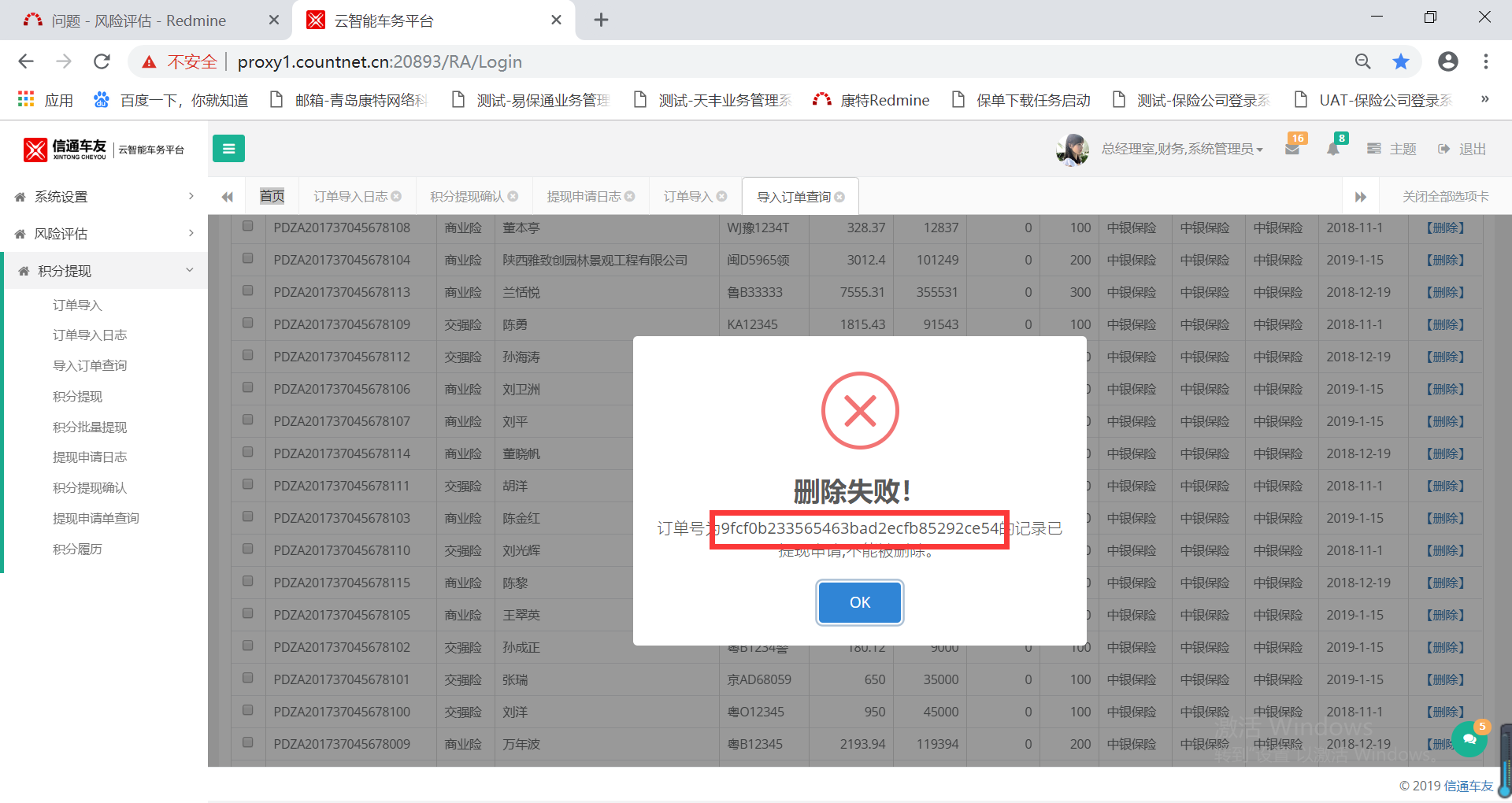
Task: Switch to the 提现申请日志 tab
Action: (x=584, y=196)
